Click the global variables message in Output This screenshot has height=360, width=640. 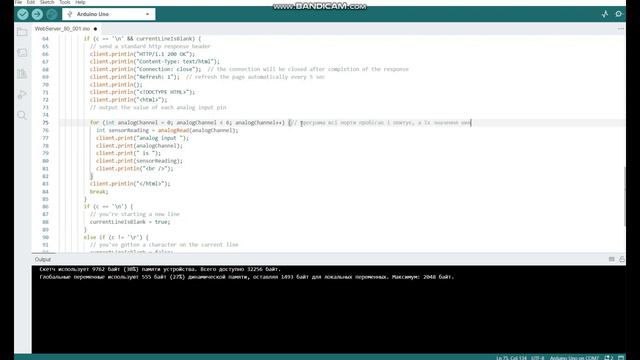(x=247, y=277)
